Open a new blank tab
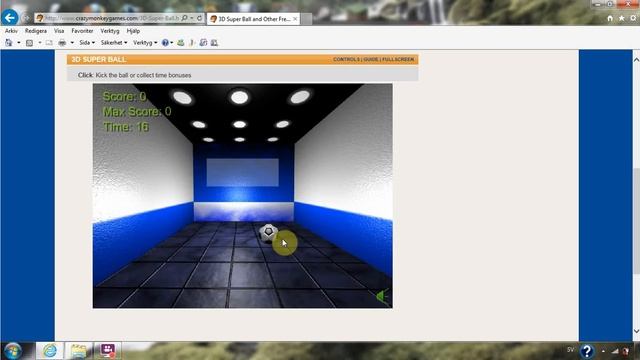The image size is (640, 360). tap(307, 19)
